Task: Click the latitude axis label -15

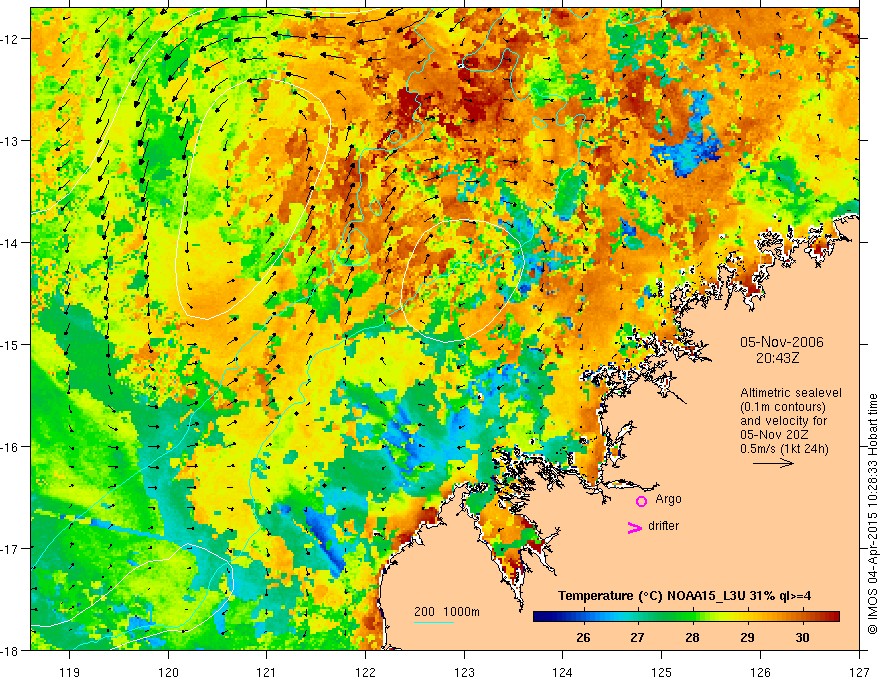Action: tap(10, 344)
